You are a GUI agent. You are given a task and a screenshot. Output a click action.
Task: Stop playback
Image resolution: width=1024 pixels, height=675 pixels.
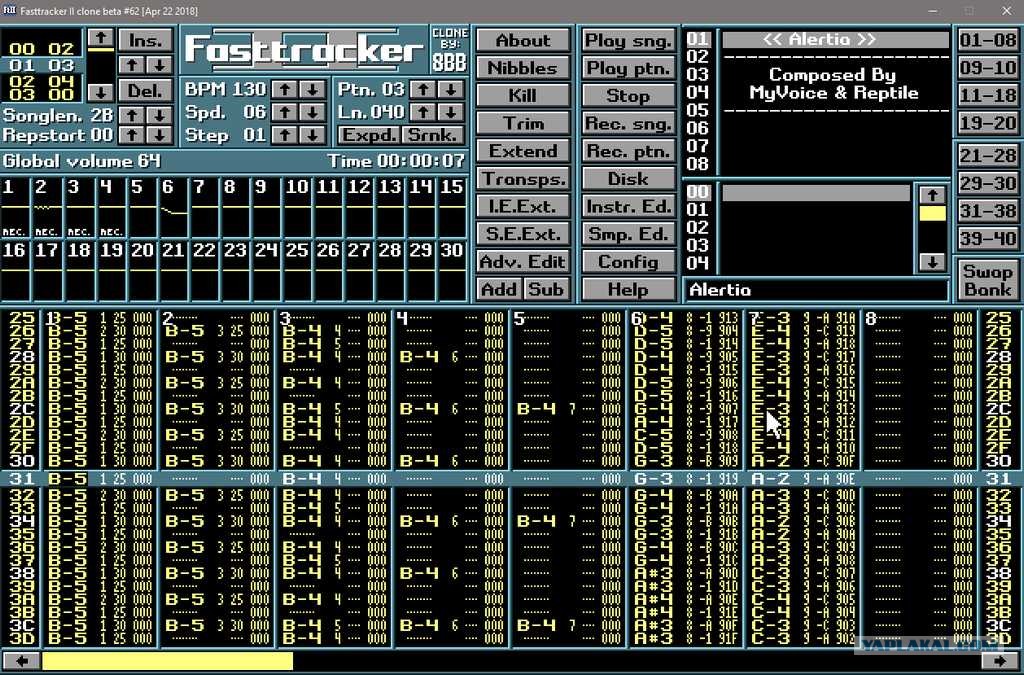(x=628, y=96)
